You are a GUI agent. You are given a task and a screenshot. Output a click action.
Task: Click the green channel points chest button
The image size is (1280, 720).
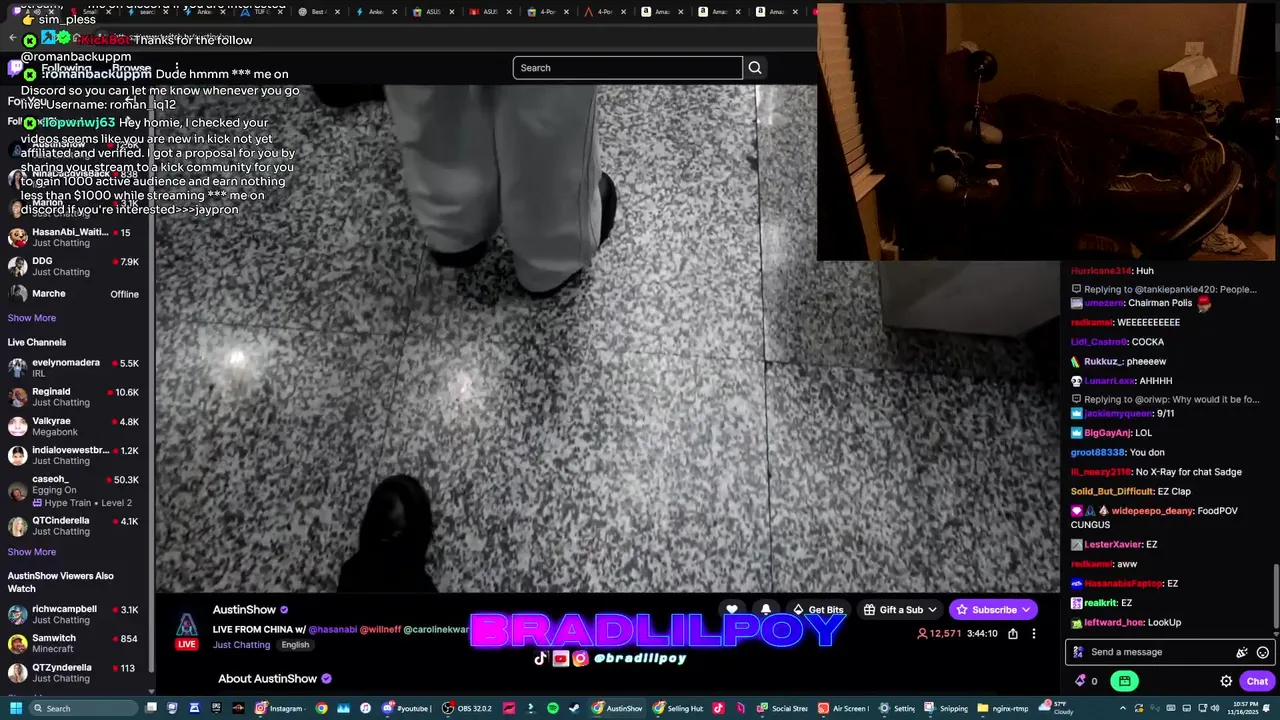(1125, 681)
